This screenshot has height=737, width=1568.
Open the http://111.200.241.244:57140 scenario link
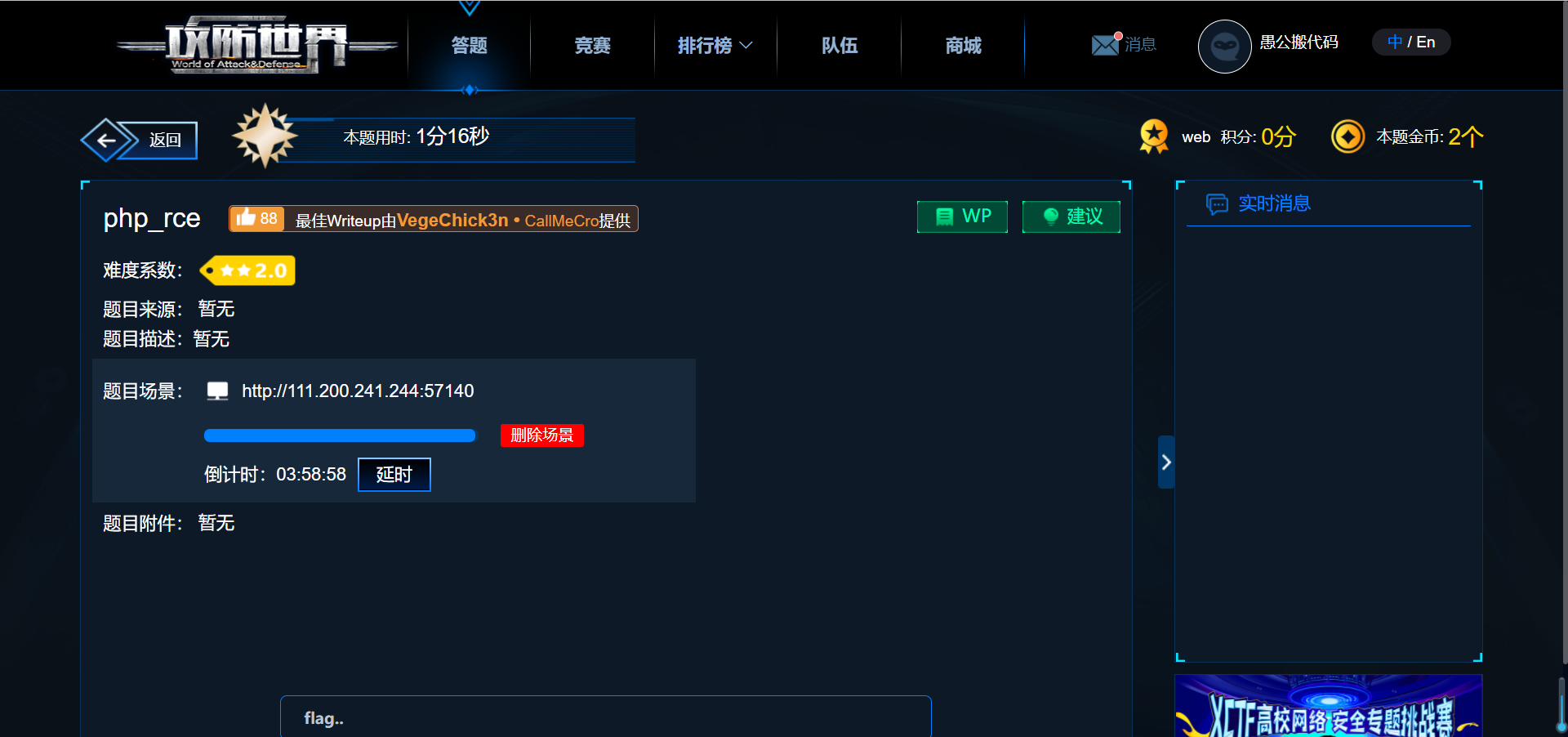[x=358, y=391]
